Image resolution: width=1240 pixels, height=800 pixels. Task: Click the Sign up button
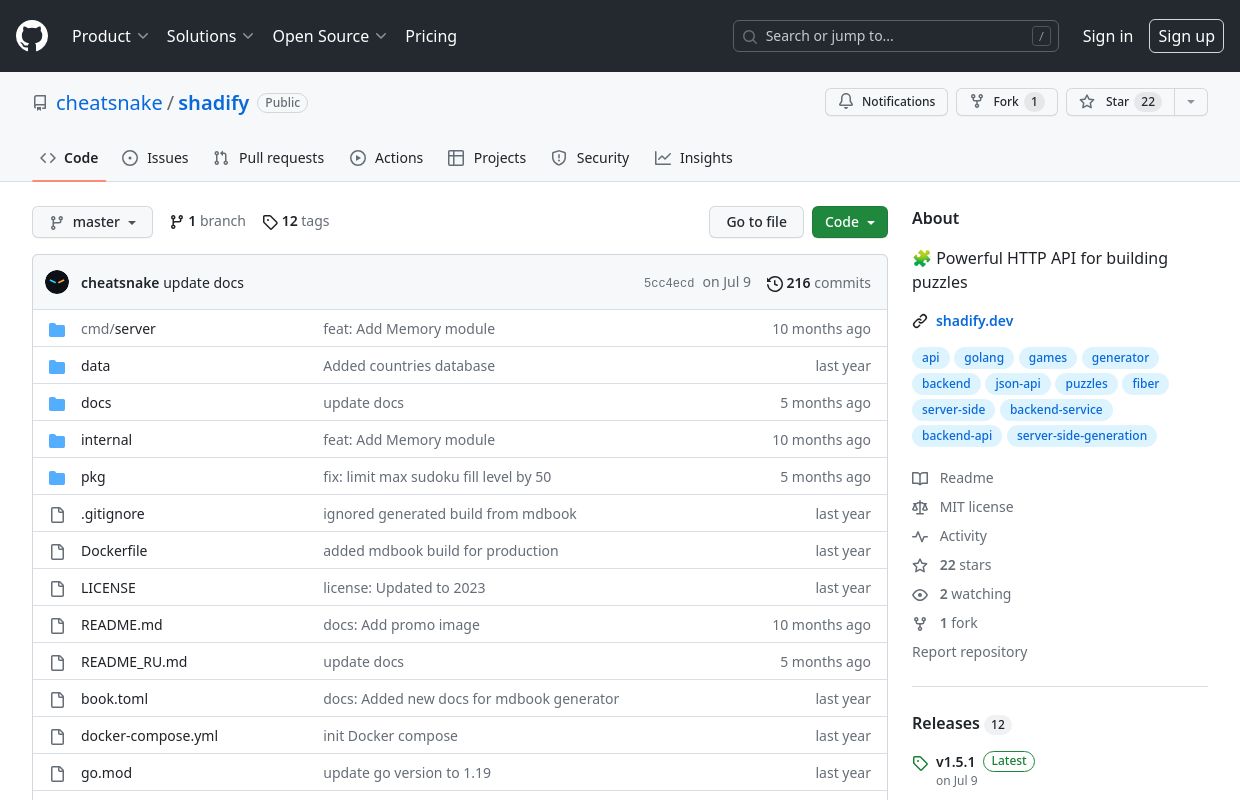tap(1186, 36)
